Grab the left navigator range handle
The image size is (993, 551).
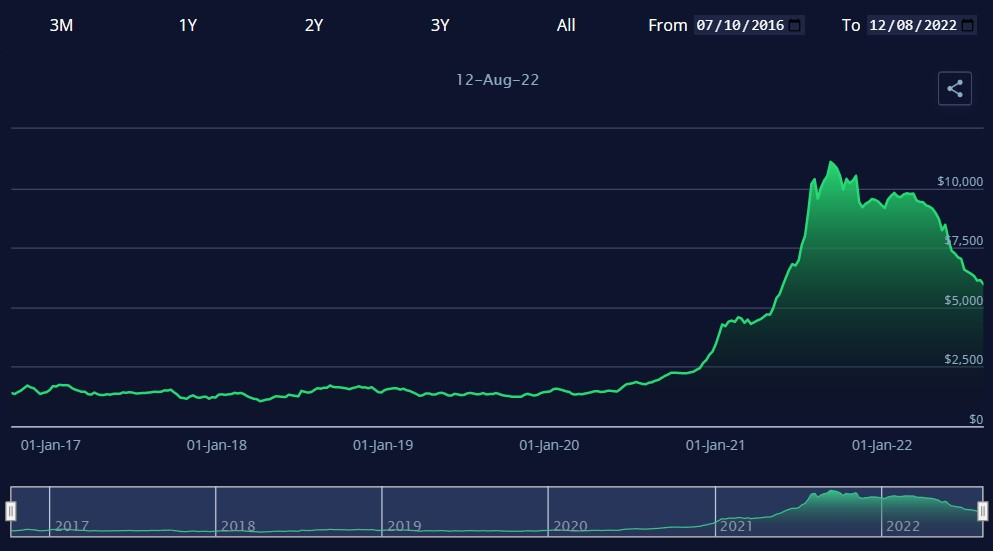[11, 512]
